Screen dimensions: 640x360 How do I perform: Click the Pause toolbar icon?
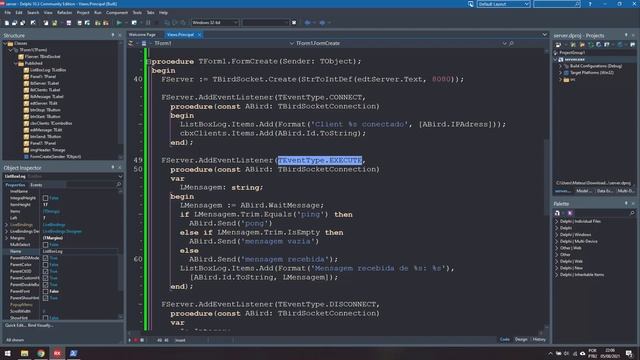(148, 23)
